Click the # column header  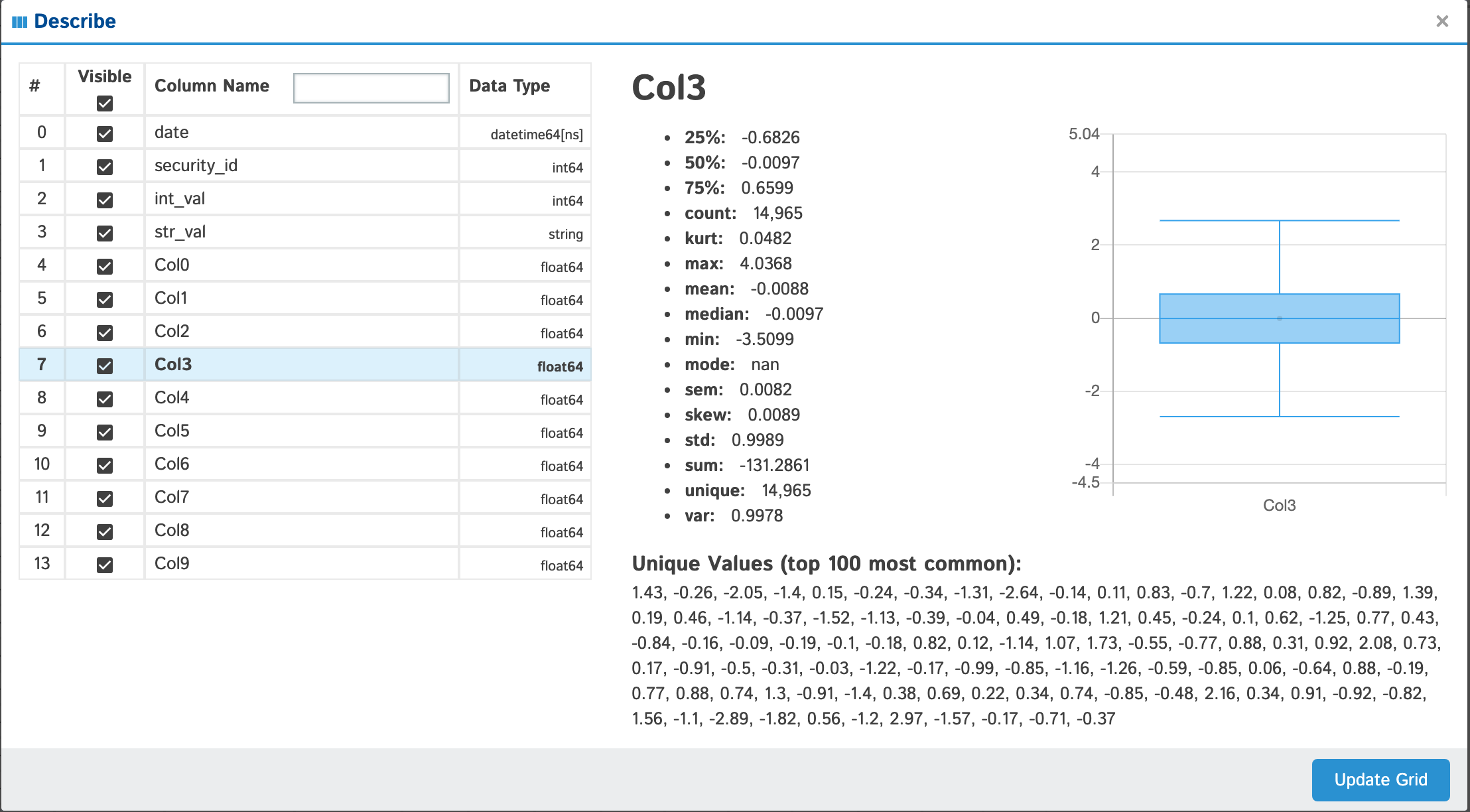[34, 86]
